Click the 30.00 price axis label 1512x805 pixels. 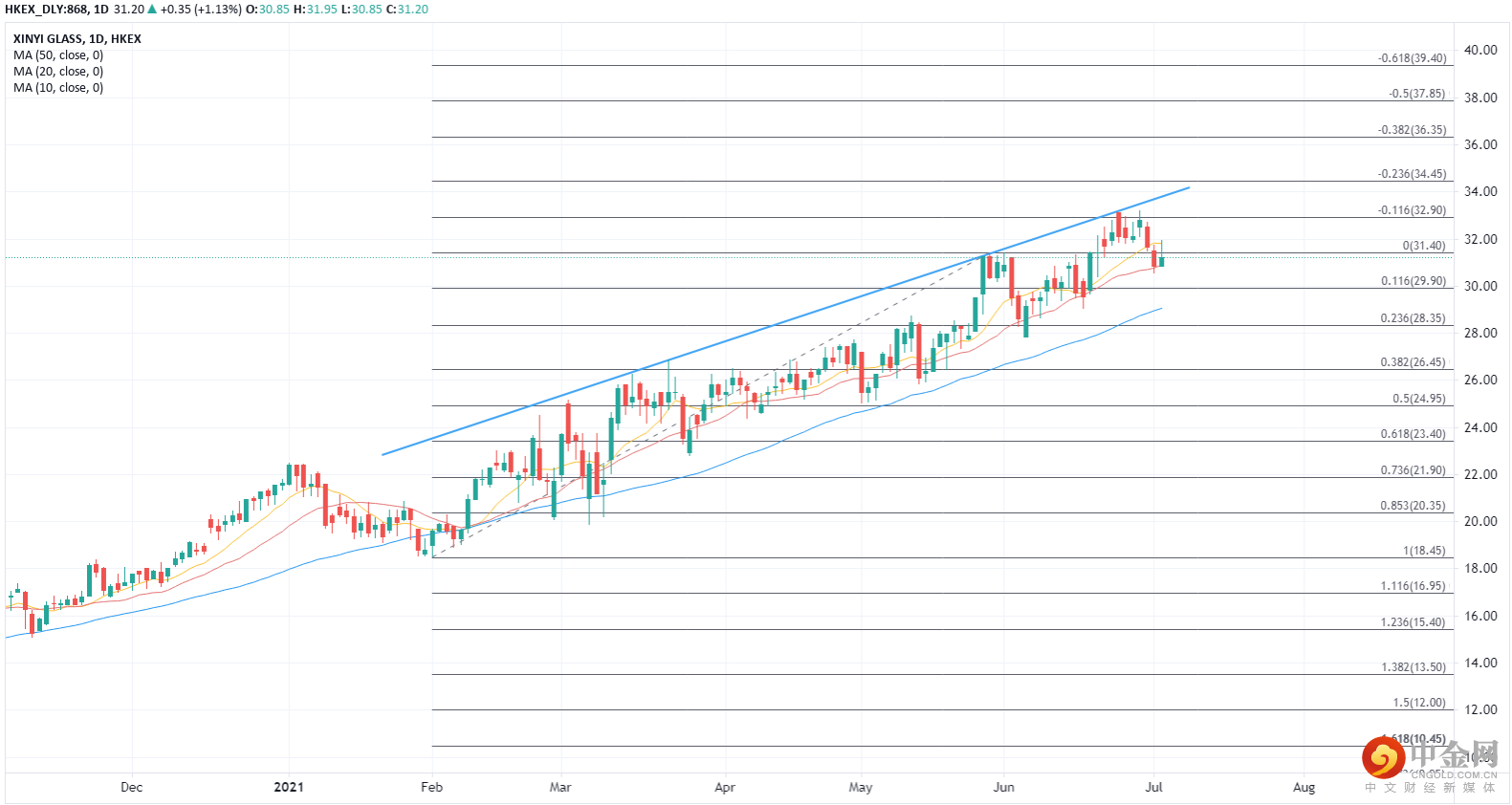pyautogui.click(x=1480, y=286)
